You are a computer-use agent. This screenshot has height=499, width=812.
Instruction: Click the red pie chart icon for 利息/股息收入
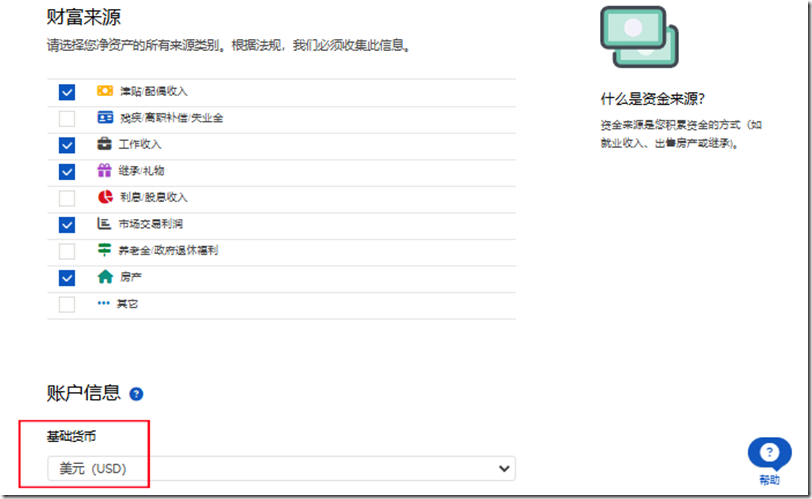(x=104, y=197)
